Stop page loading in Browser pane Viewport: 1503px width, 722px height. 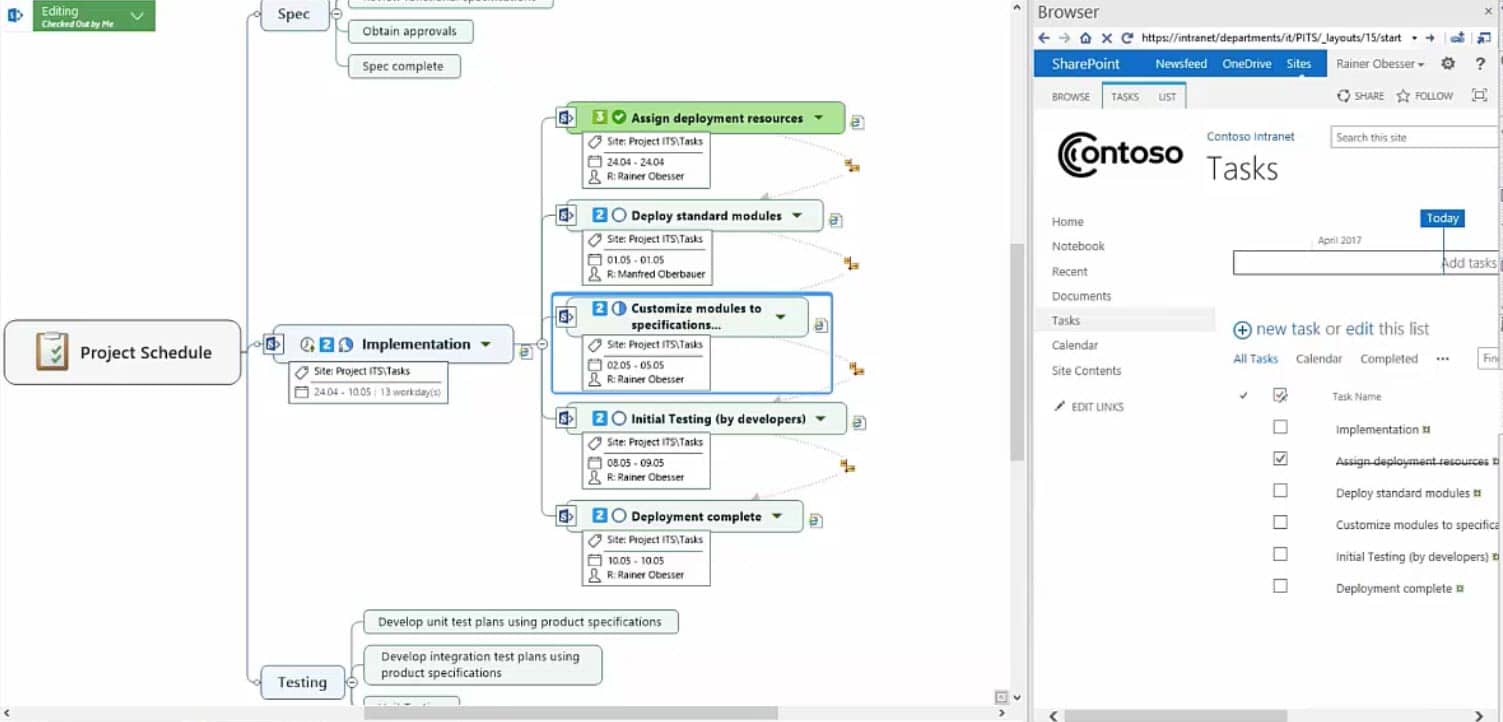1106,38
